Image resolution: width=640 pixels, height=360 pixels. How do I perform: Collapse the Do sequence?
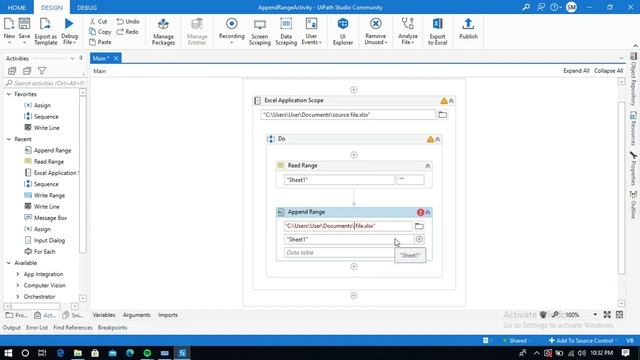(x=438, y=139)
